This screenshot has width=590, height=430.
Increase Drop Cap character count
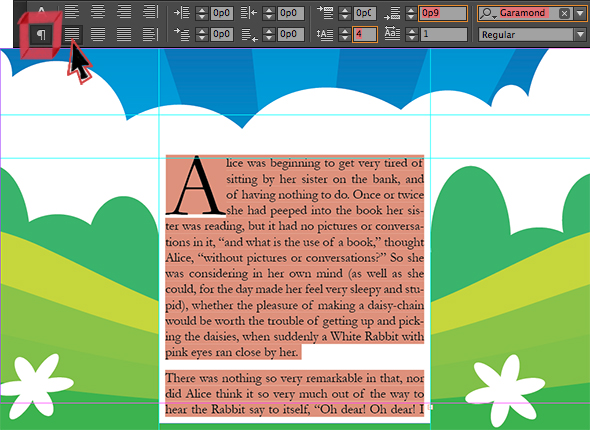point(412,31)
